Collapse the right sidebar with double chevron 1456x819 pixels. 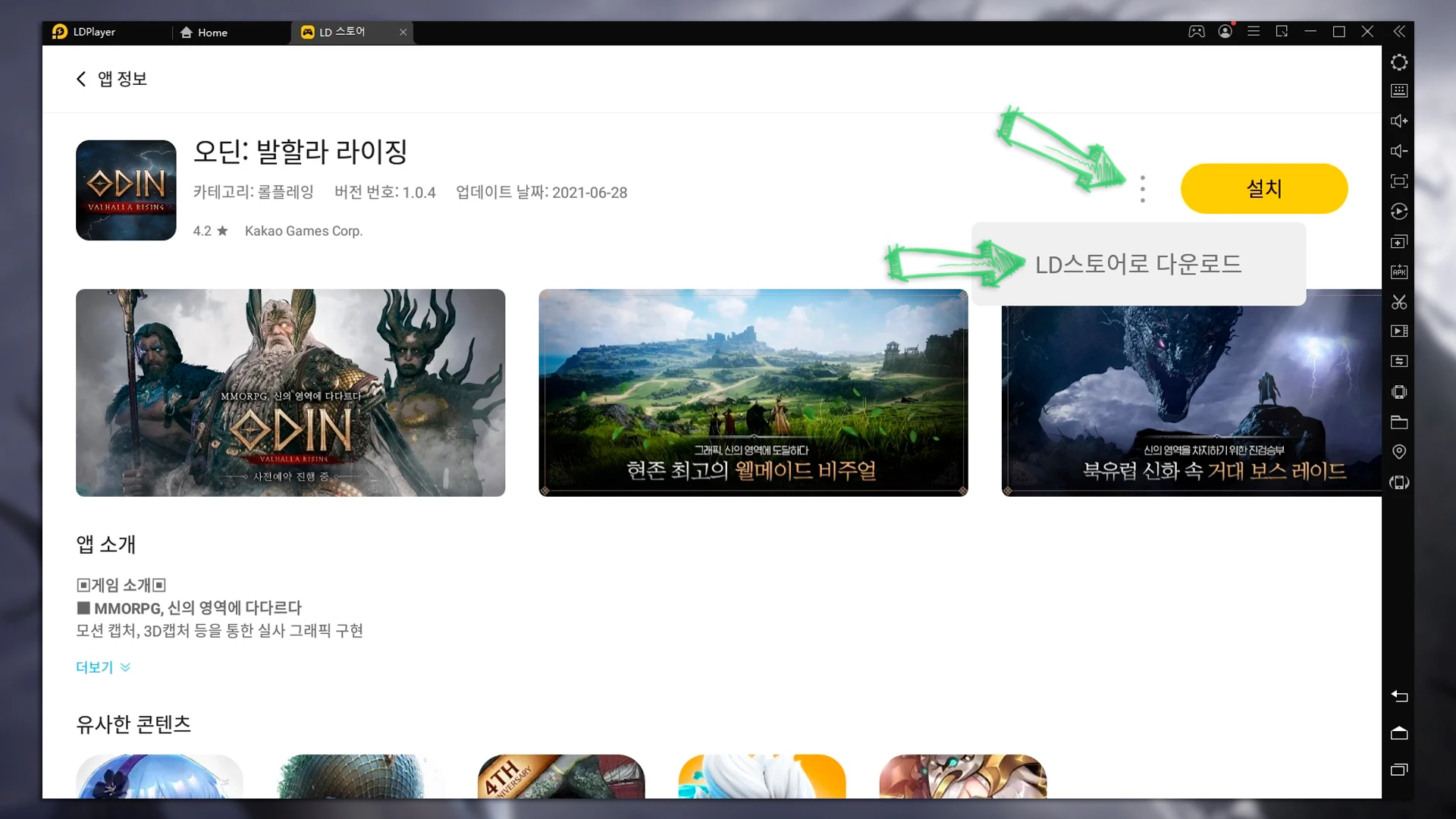(x=1399, y=31)
